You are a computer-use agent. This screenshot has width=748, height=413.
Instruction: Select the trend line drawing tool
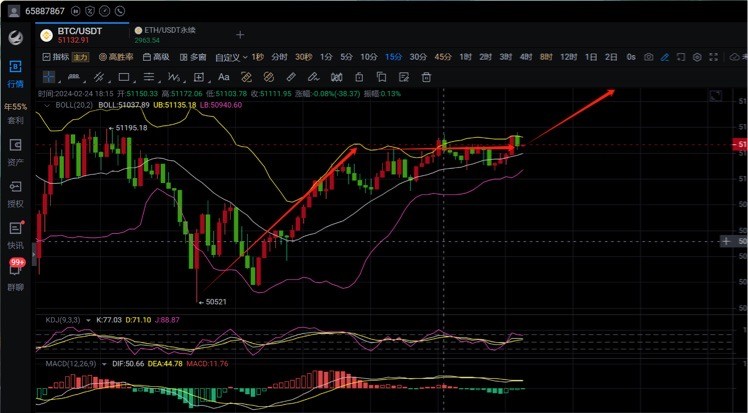[x=73, y=77]
